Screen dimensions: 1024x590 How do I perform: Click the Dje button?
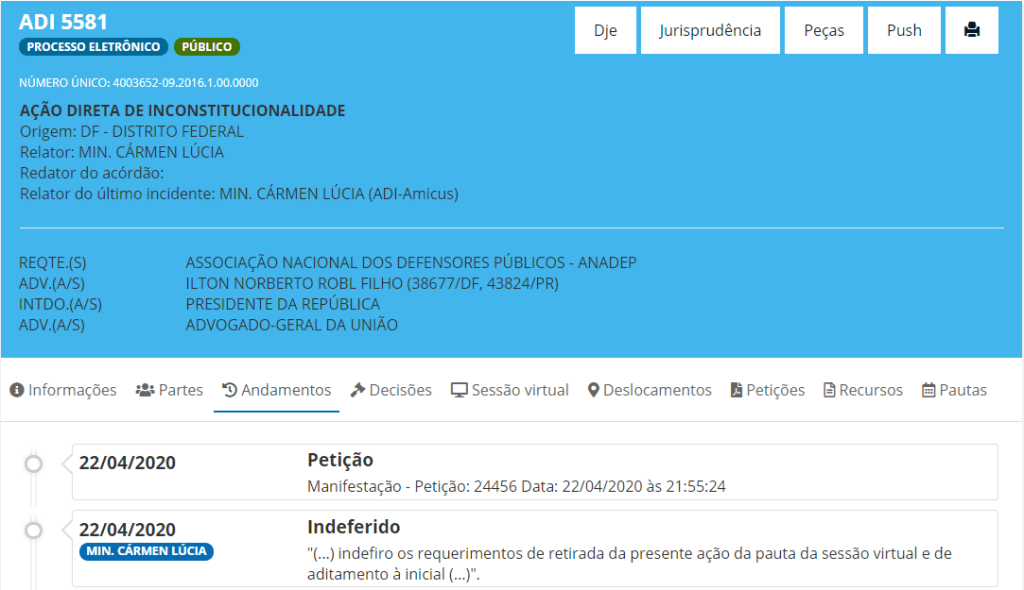point(605,30)
